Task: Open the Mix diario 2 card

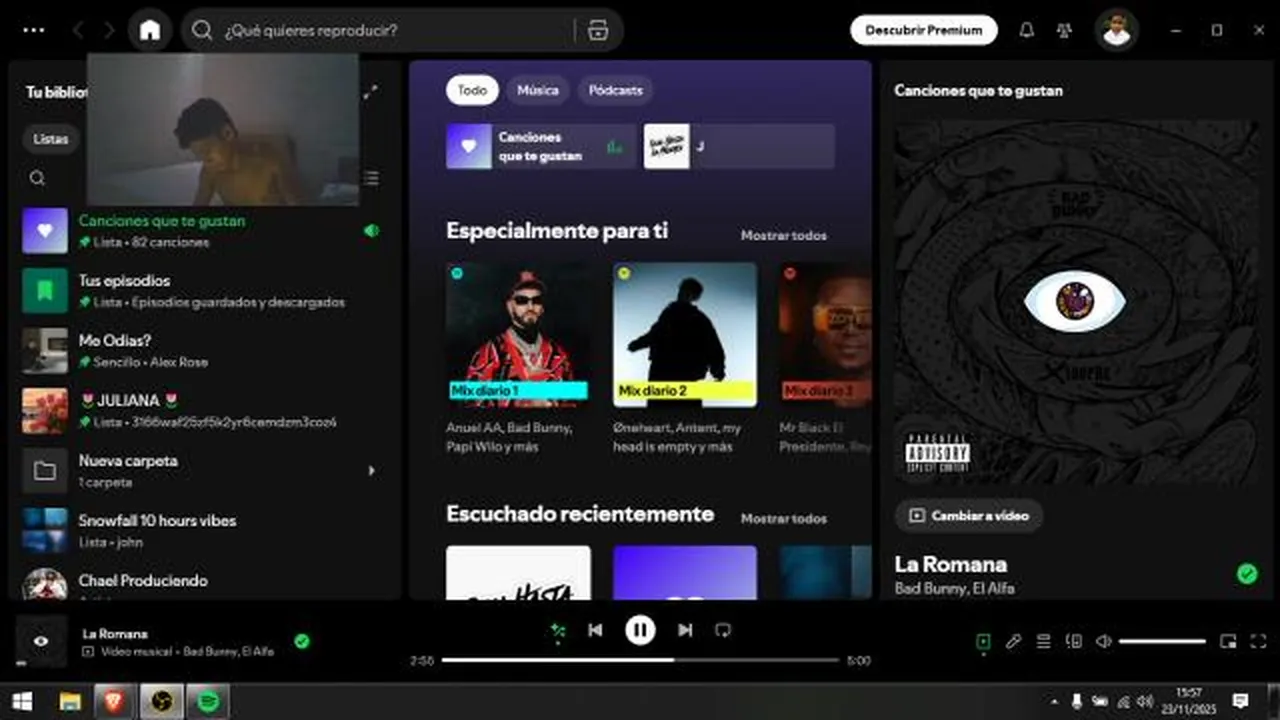Action: [x=685, y=359]
